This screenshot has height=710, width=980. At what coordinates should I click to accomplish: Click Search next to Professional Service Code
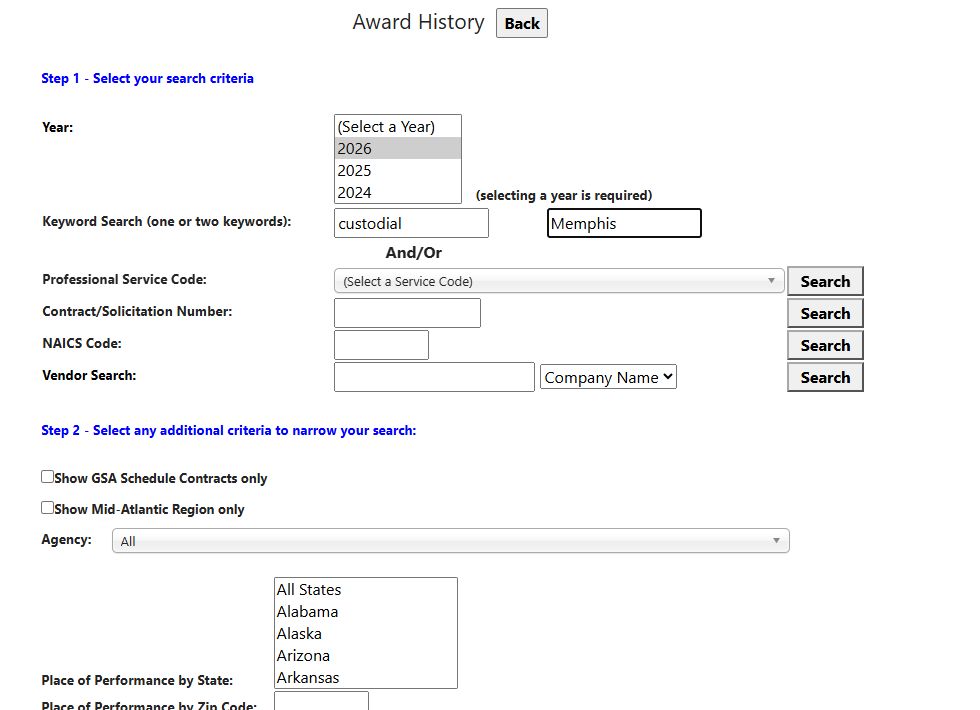825,281
